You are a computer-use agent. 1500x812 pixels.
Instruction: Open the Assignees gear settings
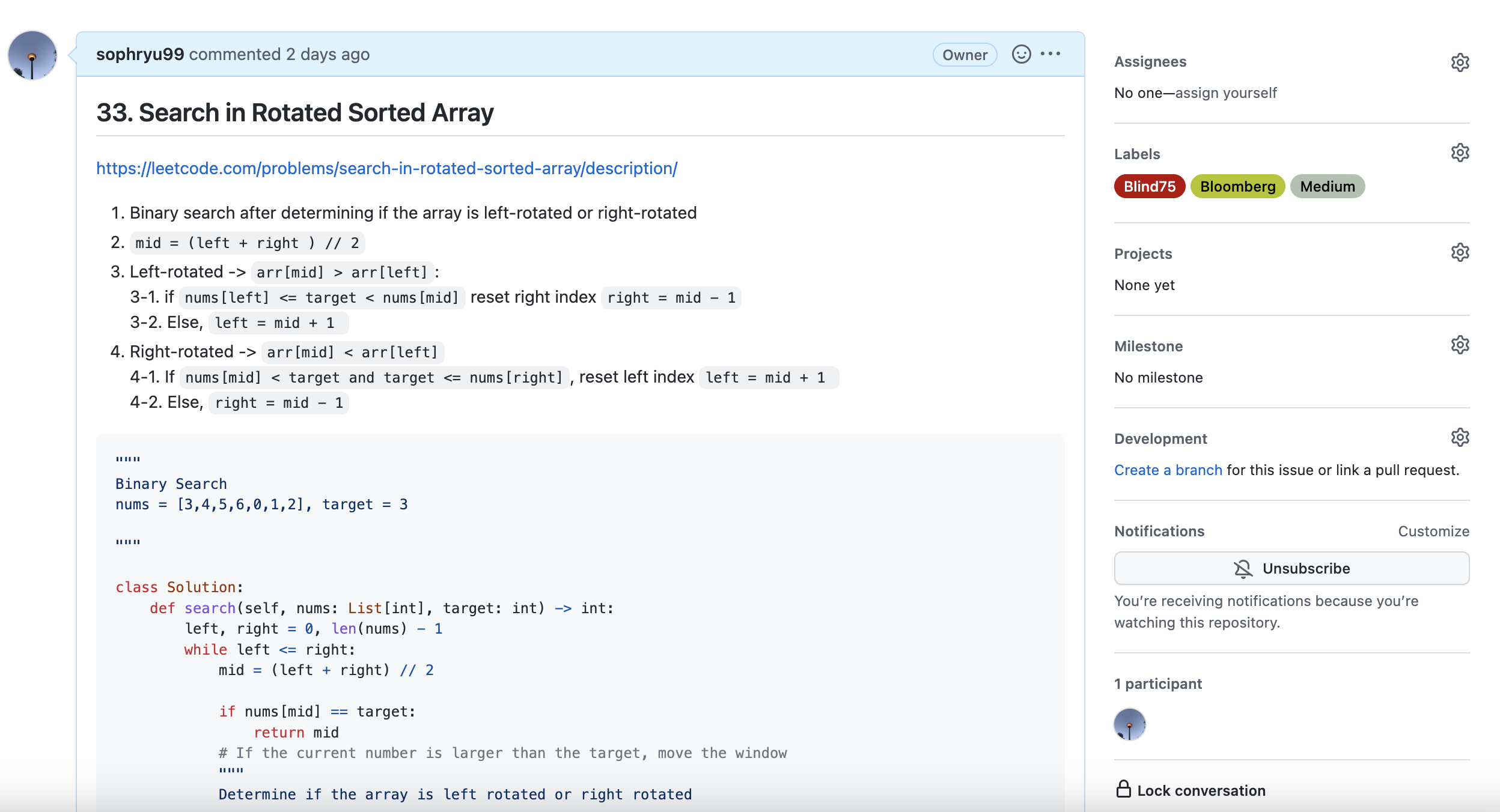(x=1460, y=62)
